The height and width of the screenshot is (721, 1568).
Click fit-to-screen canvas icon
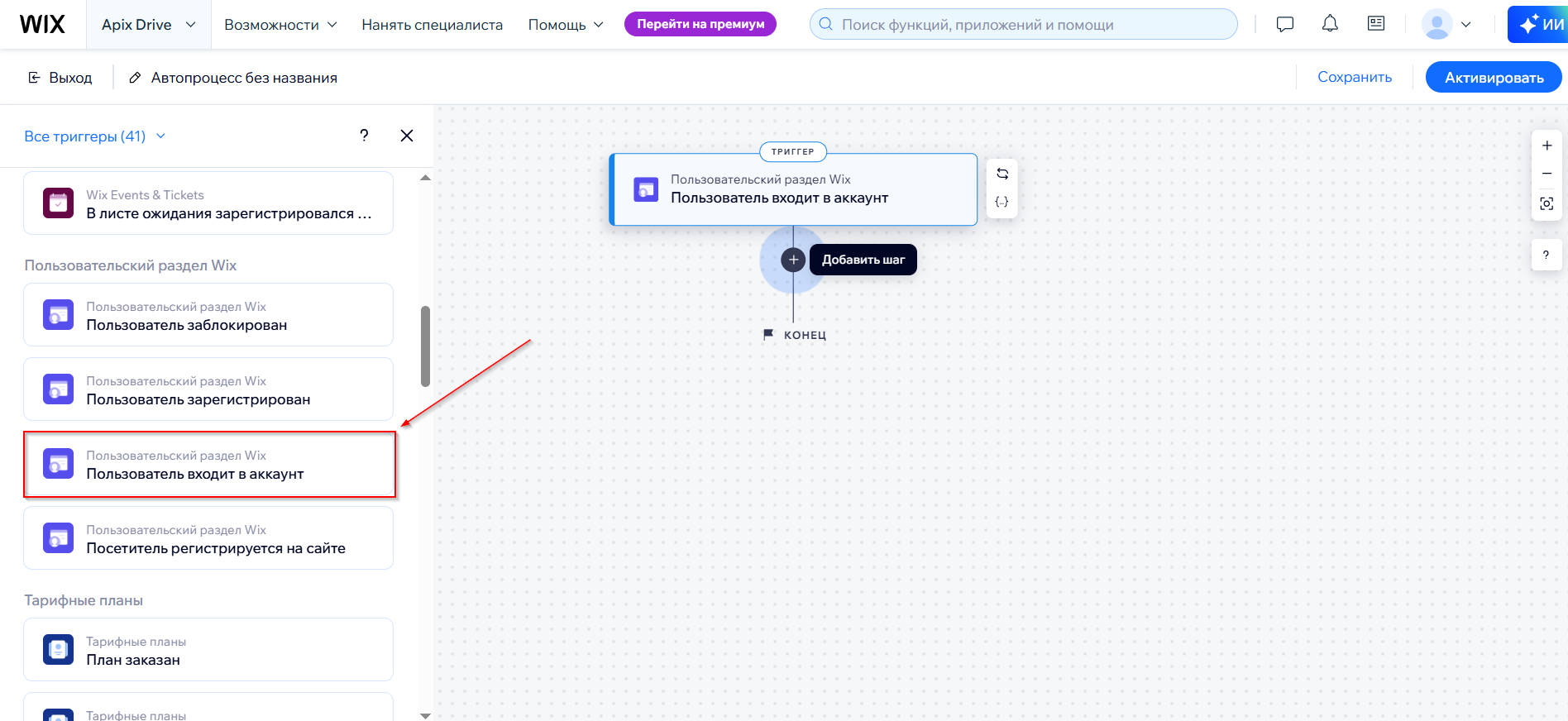click(x=1546, y=203)
